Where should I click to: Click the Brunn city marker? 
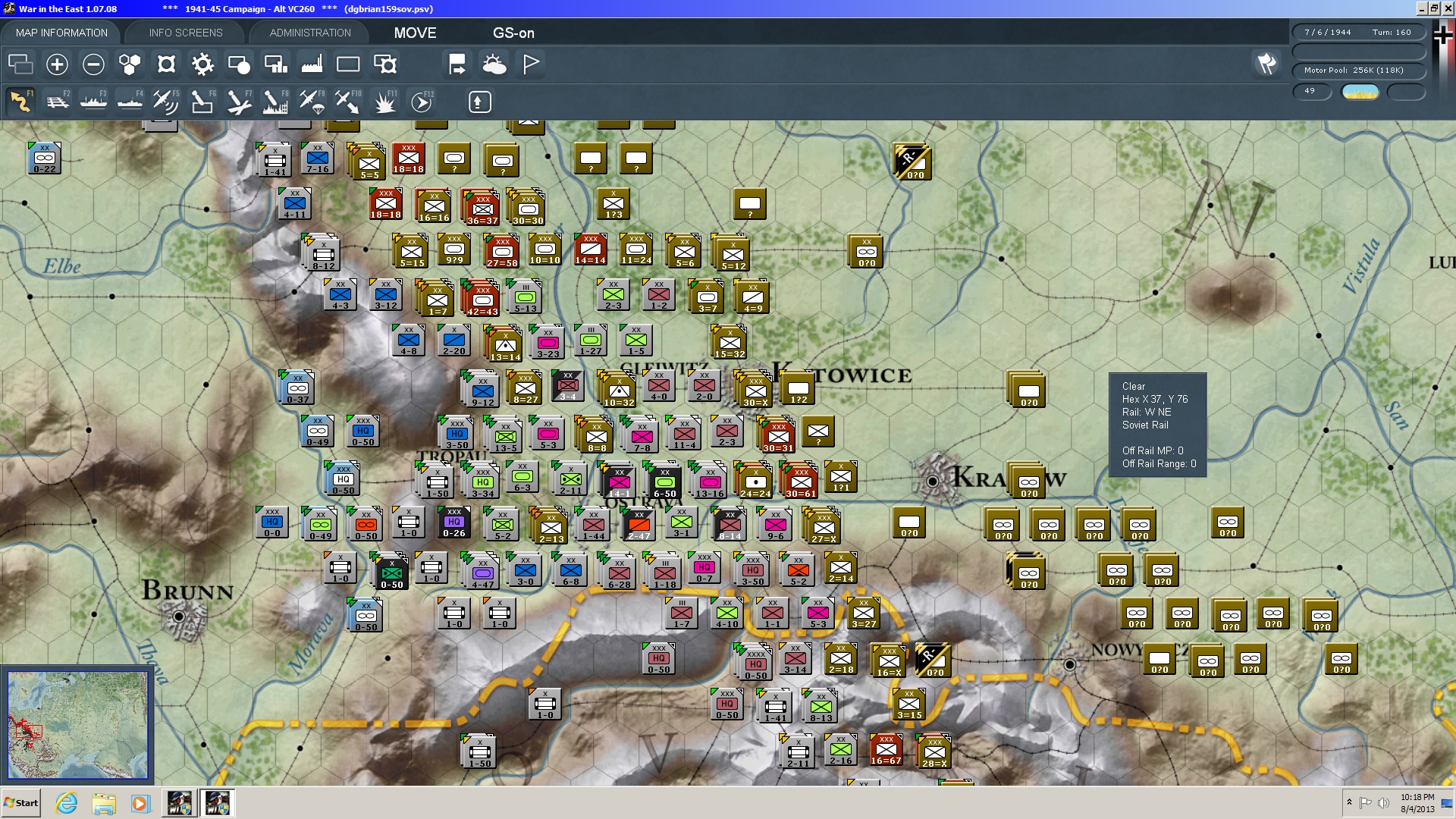click(179, 617)
